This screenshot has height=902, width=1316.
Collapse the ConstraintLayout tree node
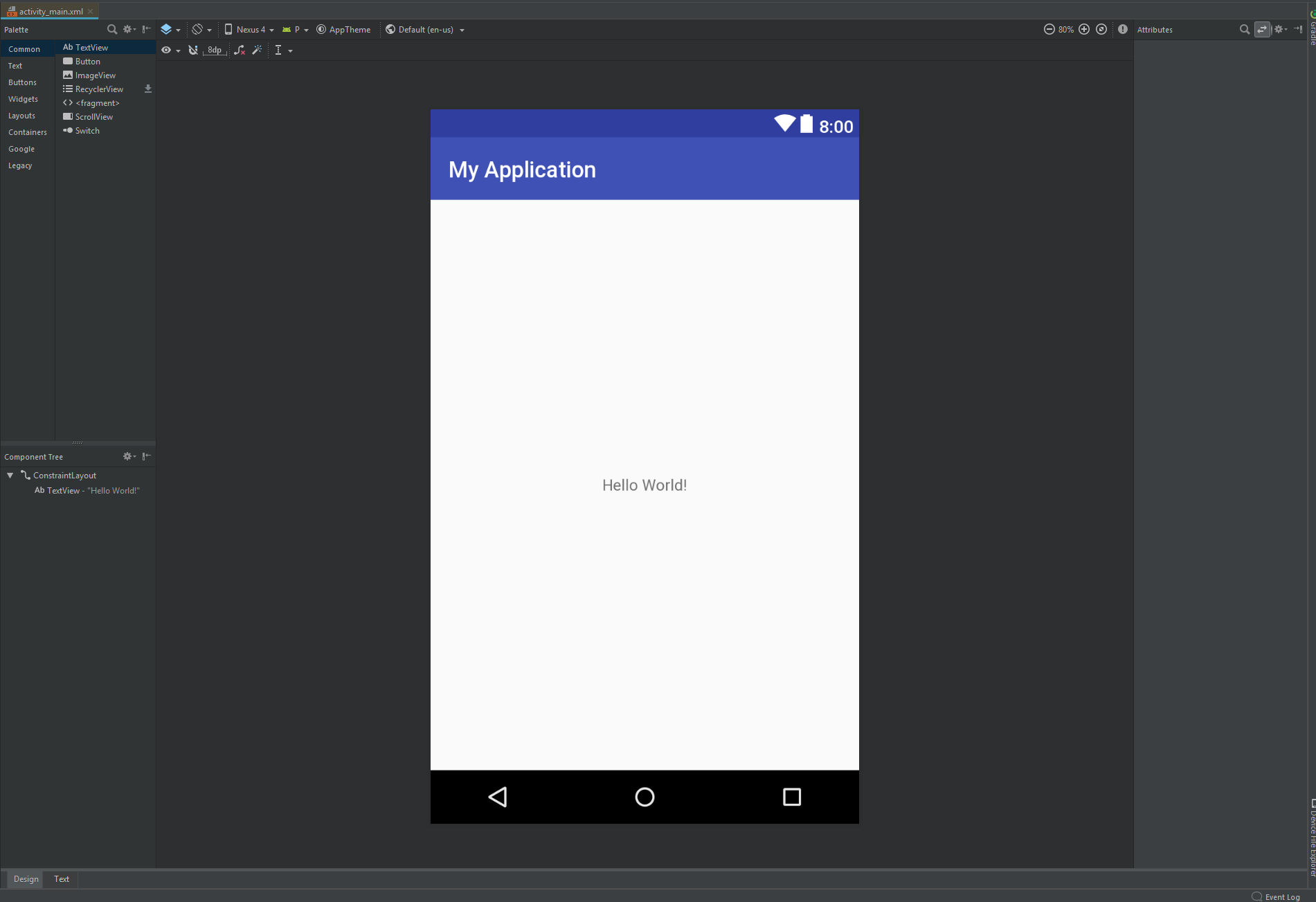(10, 476)
